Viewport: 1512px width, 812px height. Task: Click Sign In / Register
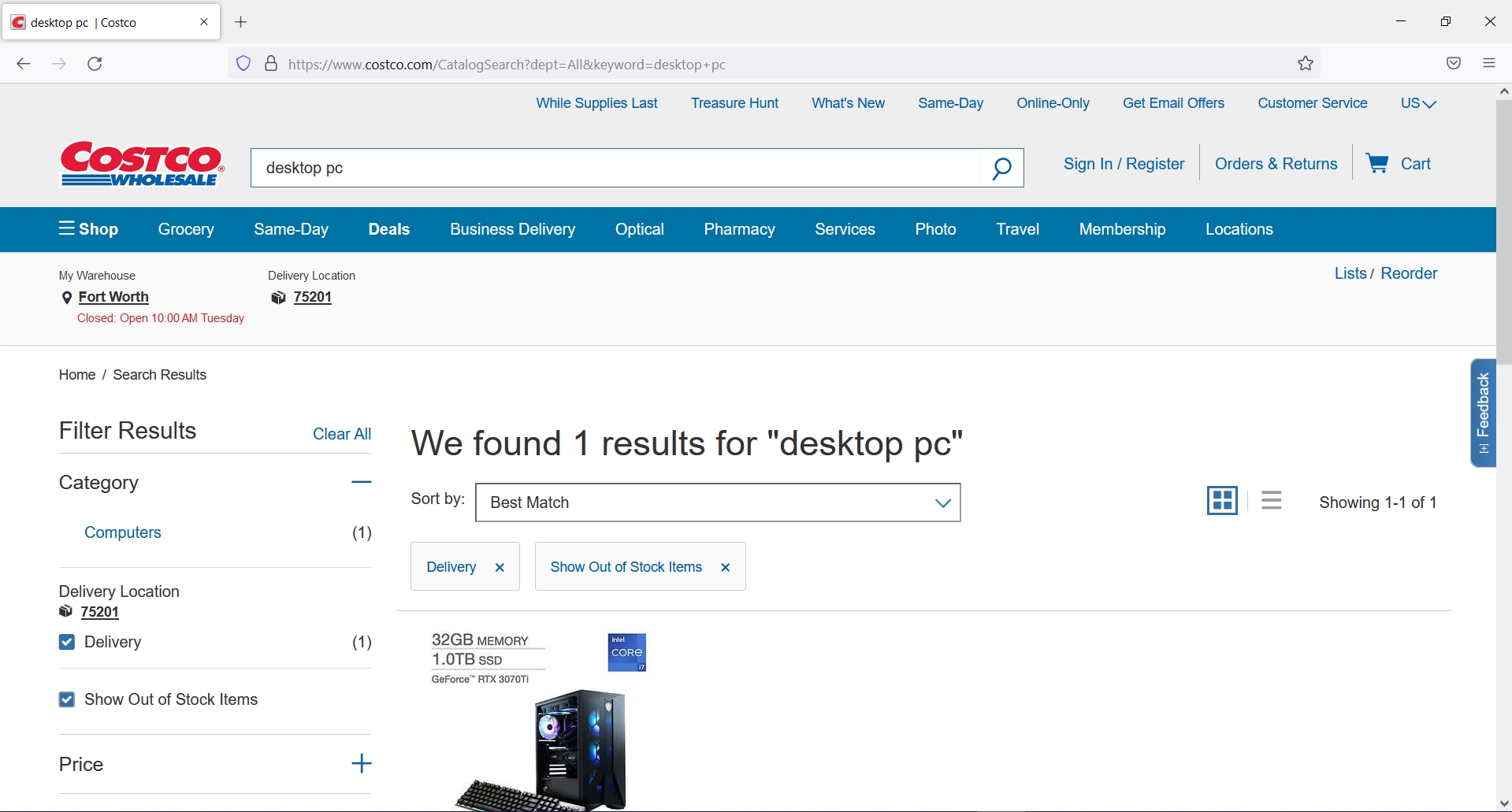(x=1124, y=163)
